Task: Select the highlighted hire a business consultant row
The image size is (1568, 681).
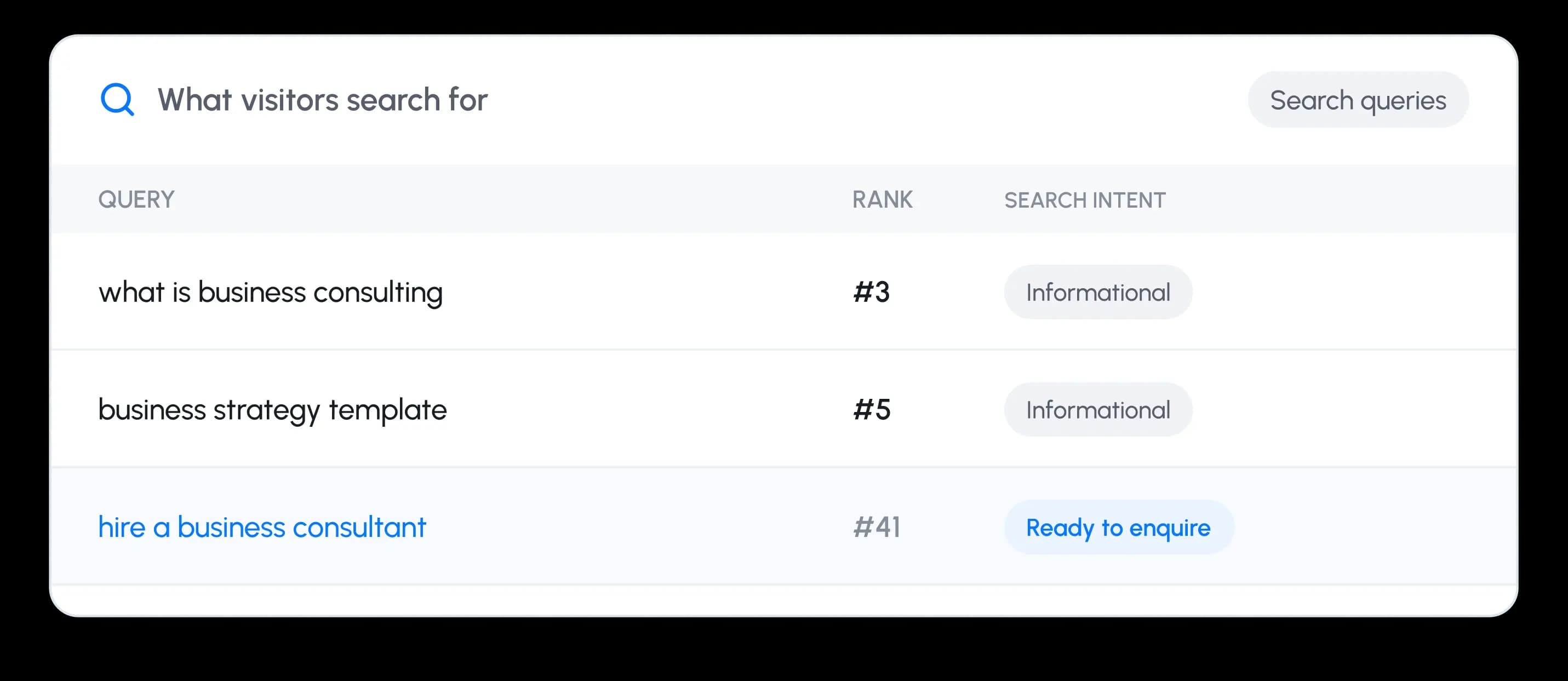Action: coord(783,527)
